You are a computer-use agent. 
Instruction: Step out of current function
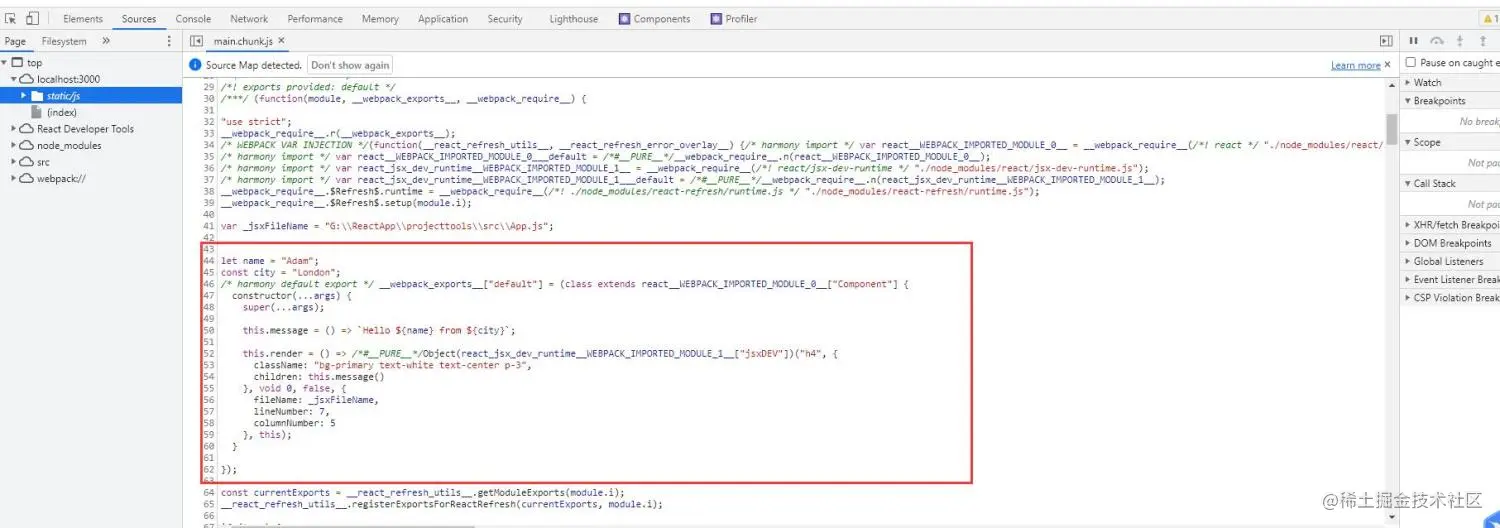point(1483,41)
